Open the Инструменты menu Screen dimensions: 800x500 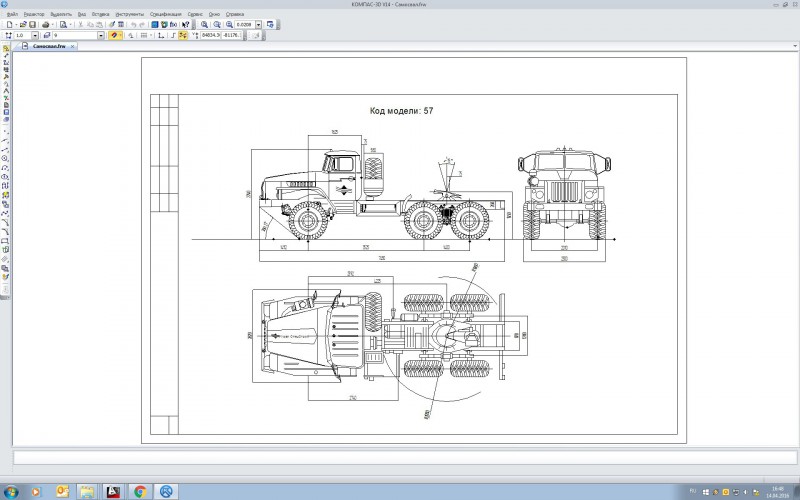(x=129, y=14)
